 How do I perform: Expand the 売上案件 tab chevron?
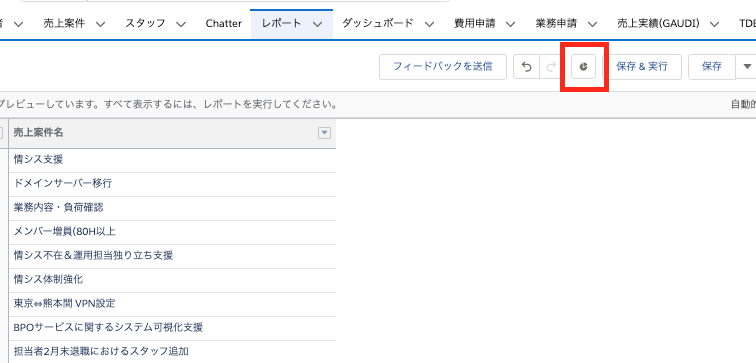100,24
